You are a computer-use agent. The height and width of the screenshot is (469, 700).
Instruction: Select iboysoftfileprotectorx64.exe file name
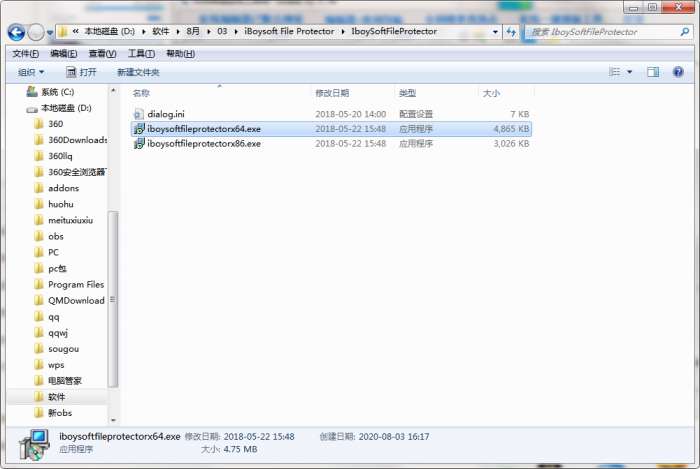pyautogui.click(x=204, y=129)
